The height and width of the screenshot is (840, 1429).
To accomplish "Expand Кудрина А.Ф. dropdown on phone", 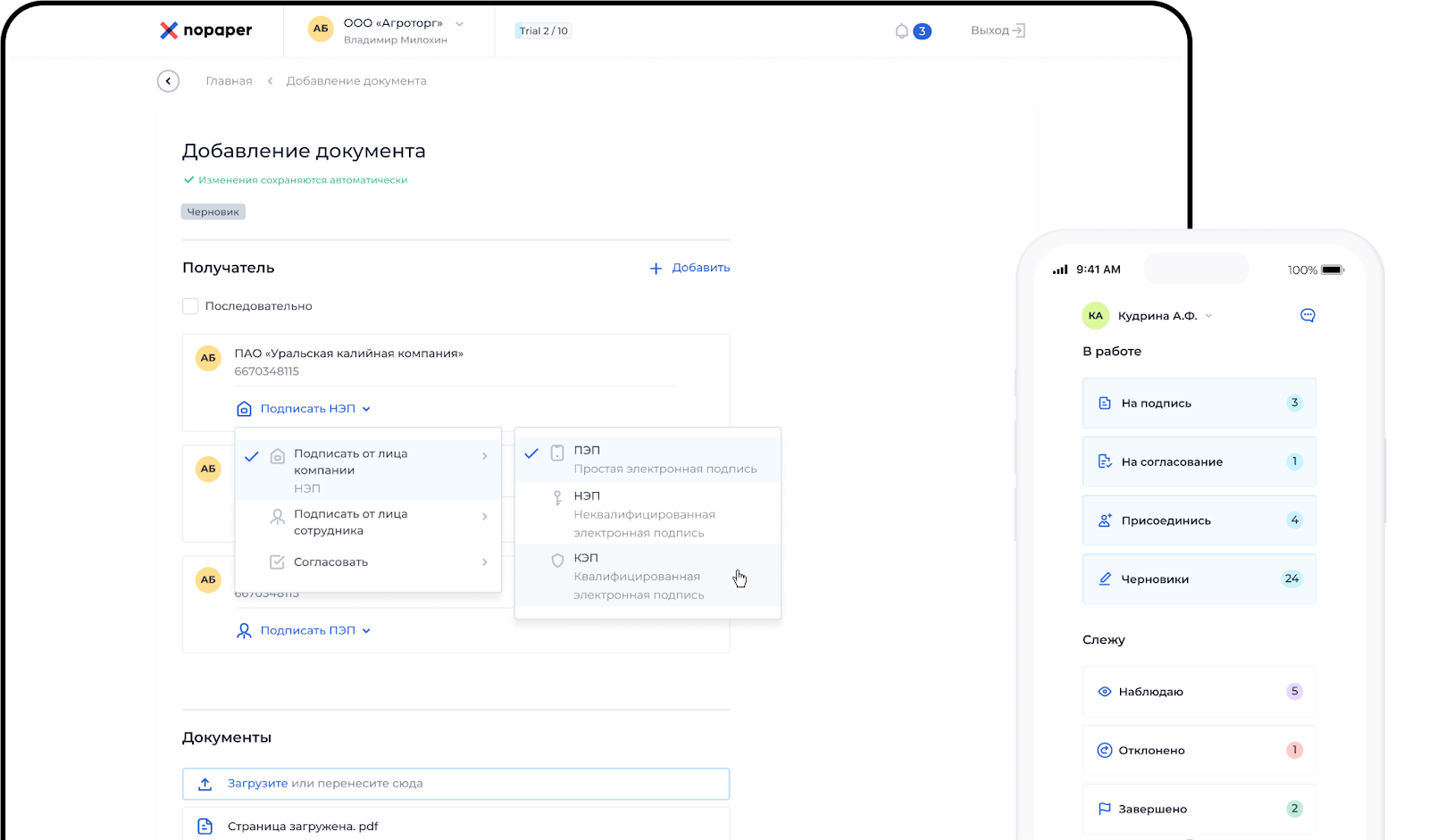I will click(x=1208, y=316).
